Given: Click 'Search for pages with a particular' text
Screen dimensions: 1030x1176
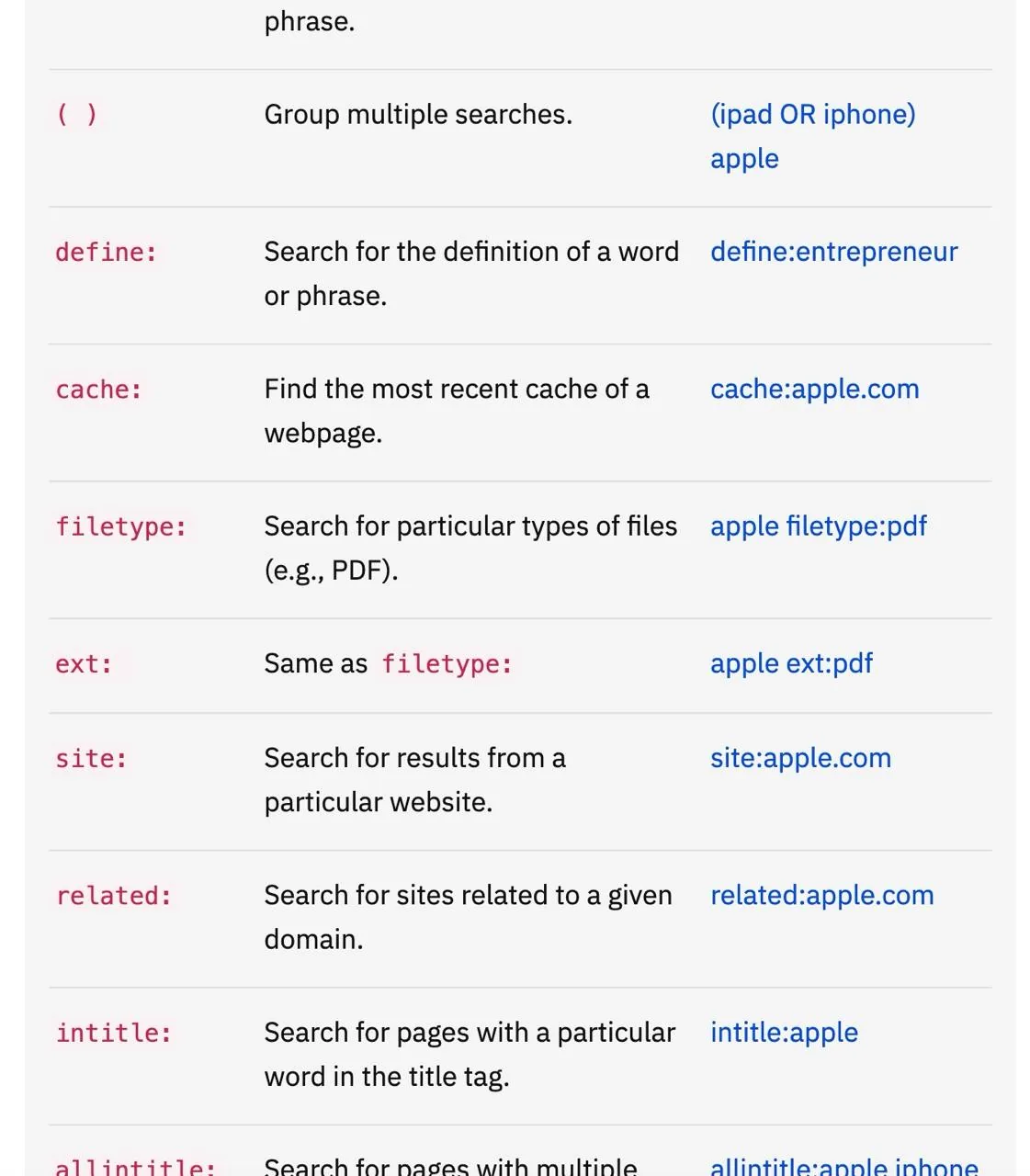Looking at the screenshot, I should 470,1033.
